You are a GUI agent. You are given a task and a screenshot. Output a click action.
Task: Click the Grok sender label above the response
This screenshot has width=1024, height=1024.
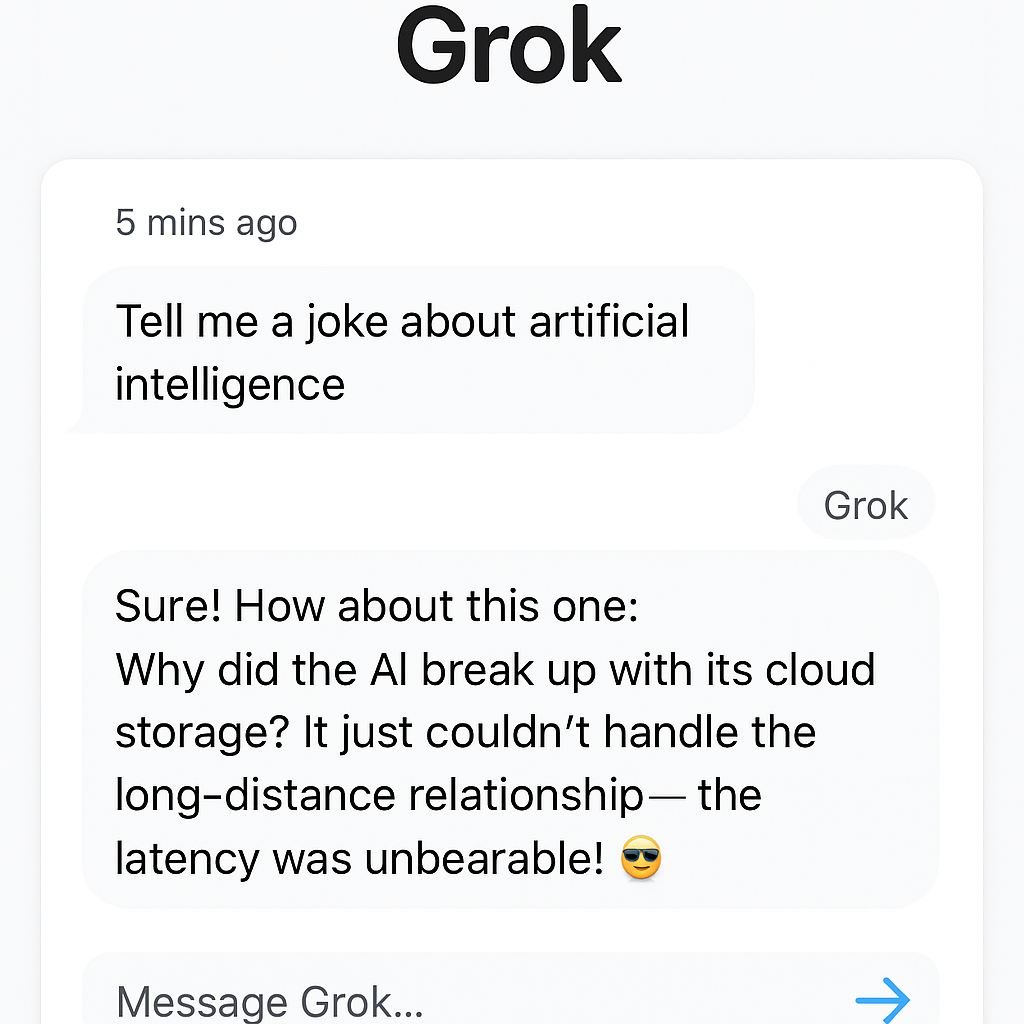pos(865,503)
